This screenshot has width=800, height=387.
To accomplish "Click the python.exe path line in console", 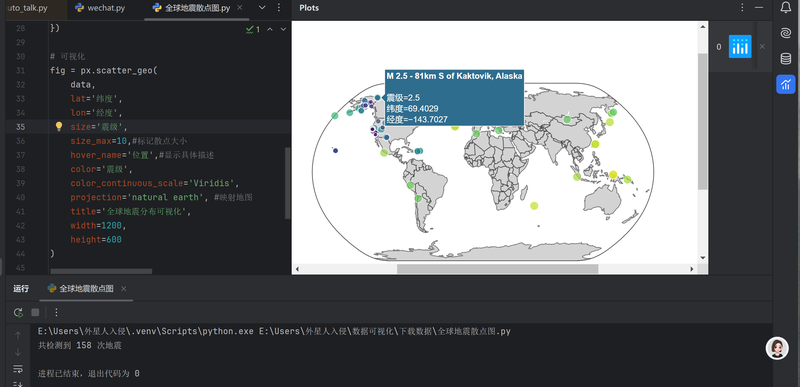I will tap(274, 331).
